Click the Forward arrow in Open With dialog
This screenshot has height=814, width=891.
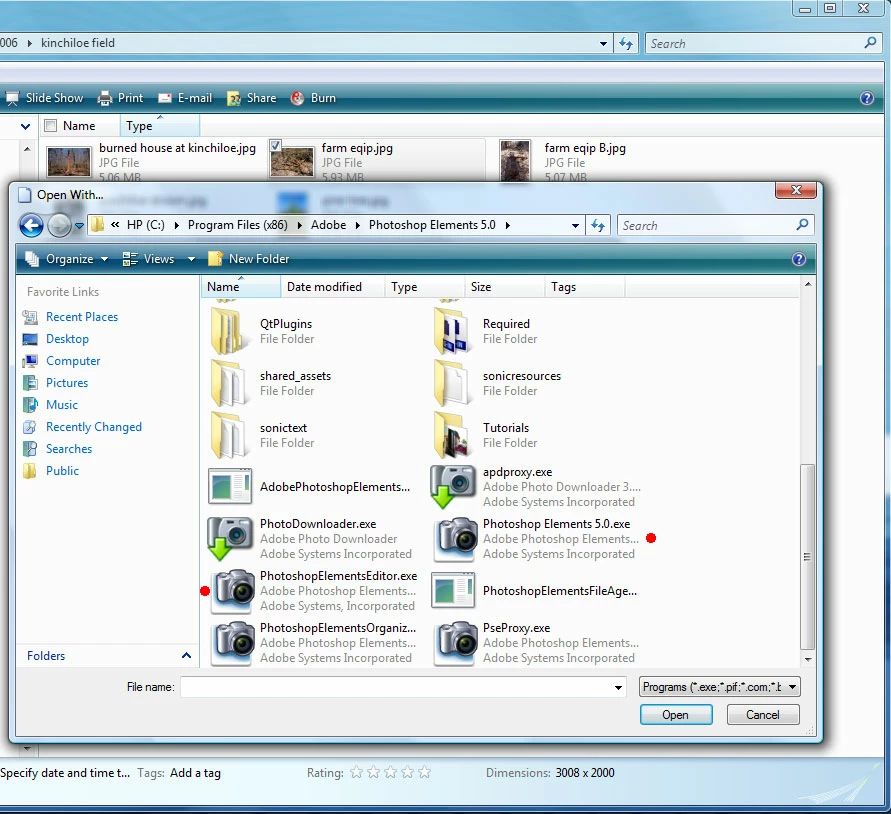point(59,226)
